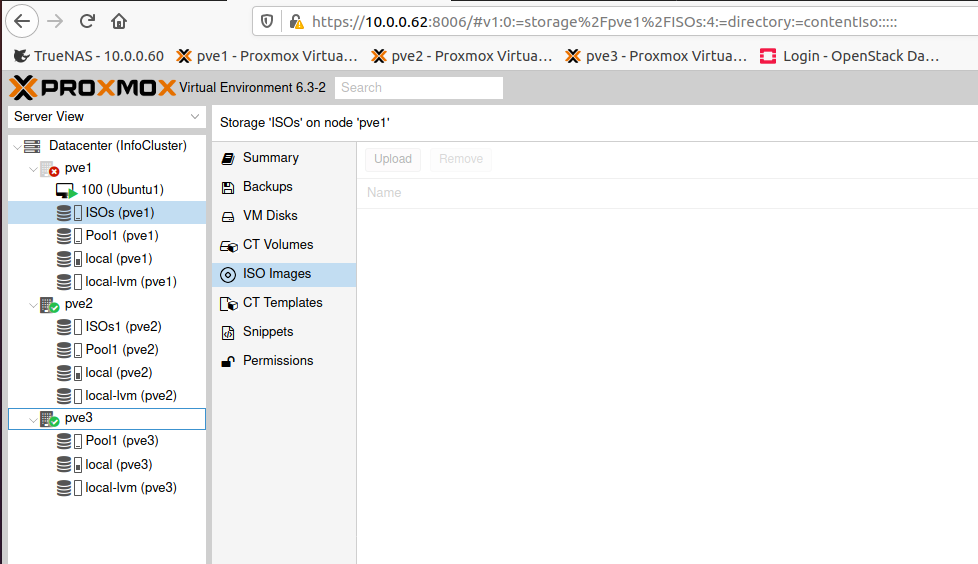
Task: Click the Summary book icon
Action: pyautogui.click(x=228, y=158)
